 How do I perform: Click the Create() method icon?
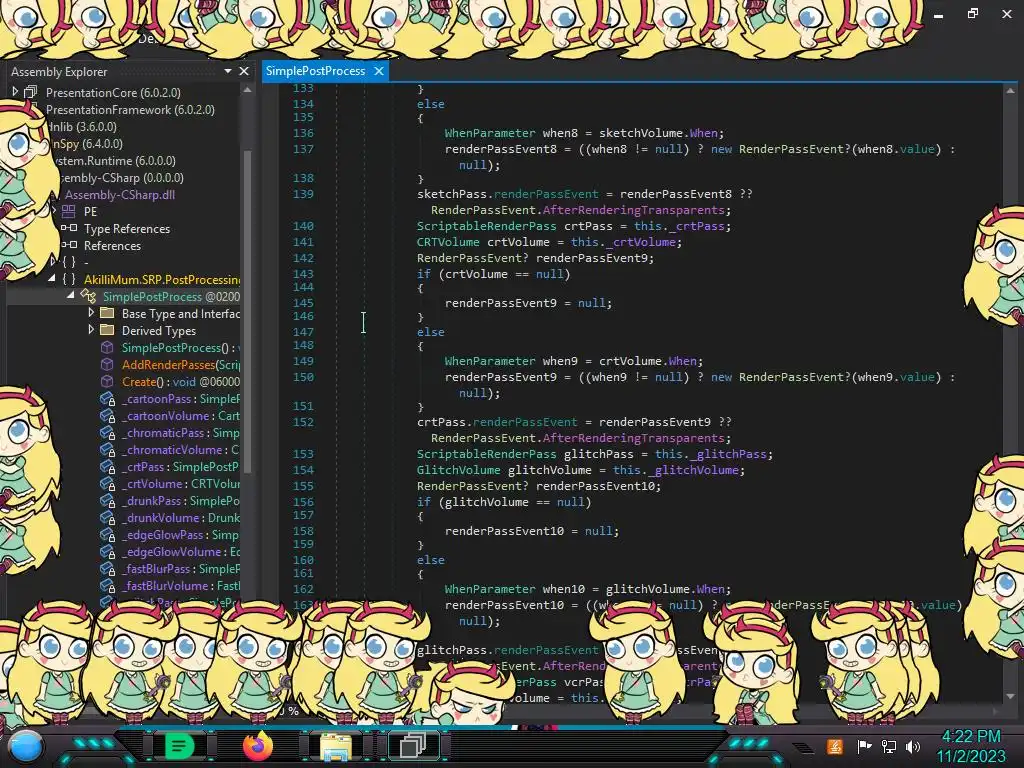click(107, 381)
